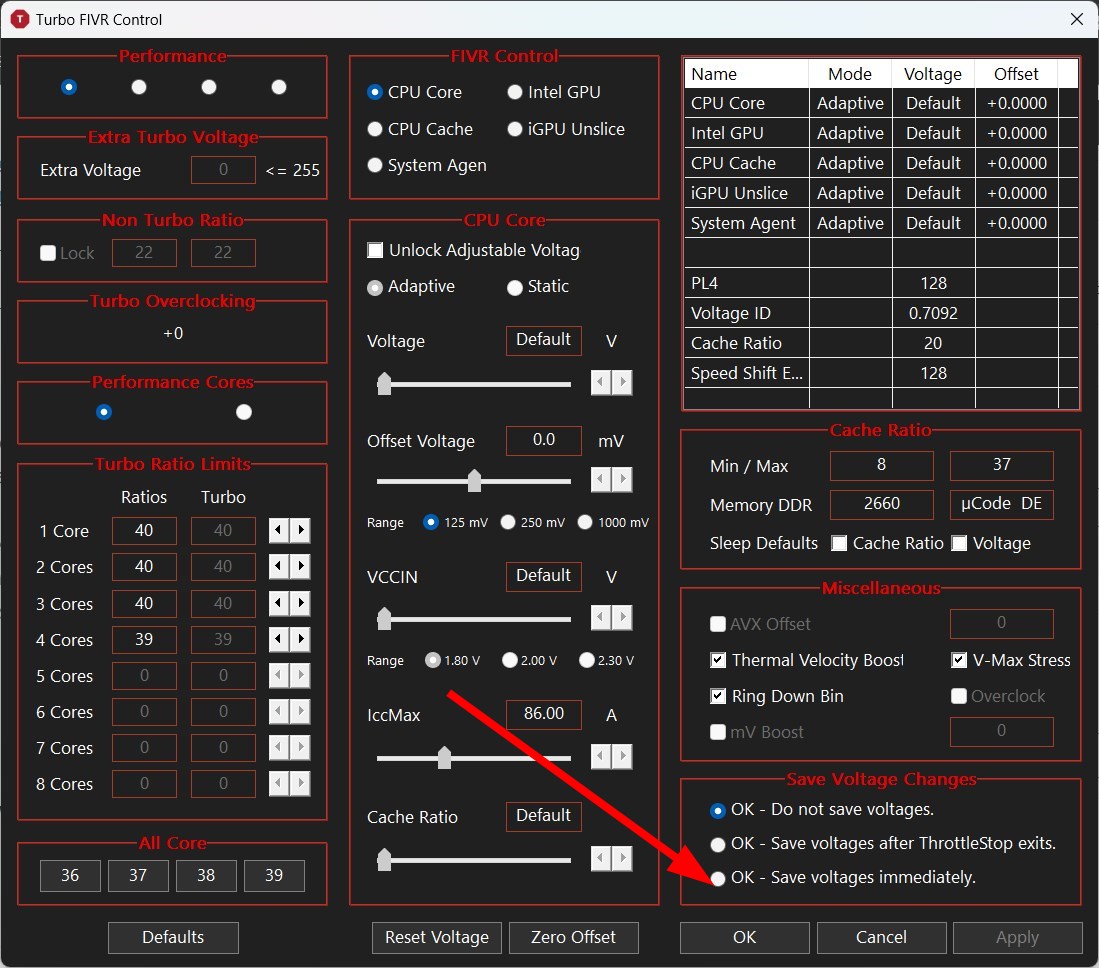This screenshot has width=1099, height=968.
Task: Toggle Sleep Defaults Cache Ratio checkbox
Action: [839, 543]
